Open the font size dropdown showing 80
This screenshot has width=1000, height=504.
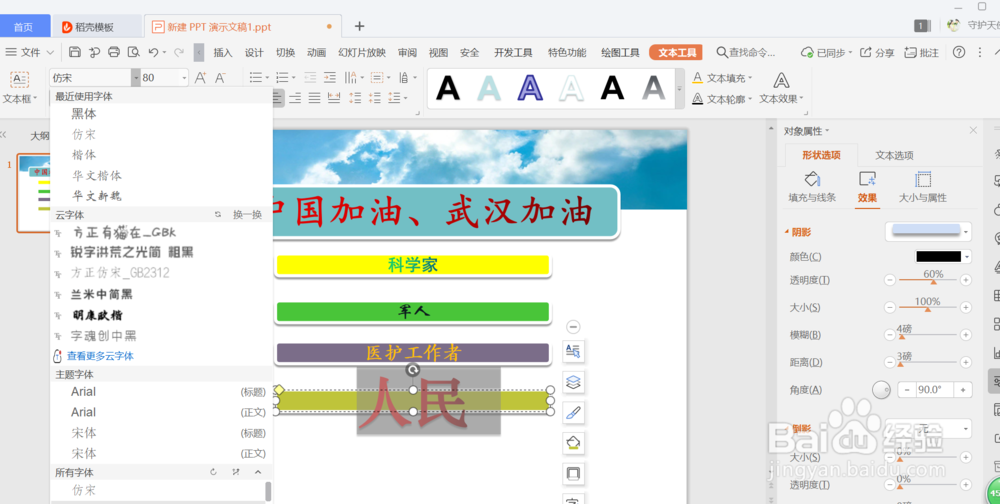(184, 78)
